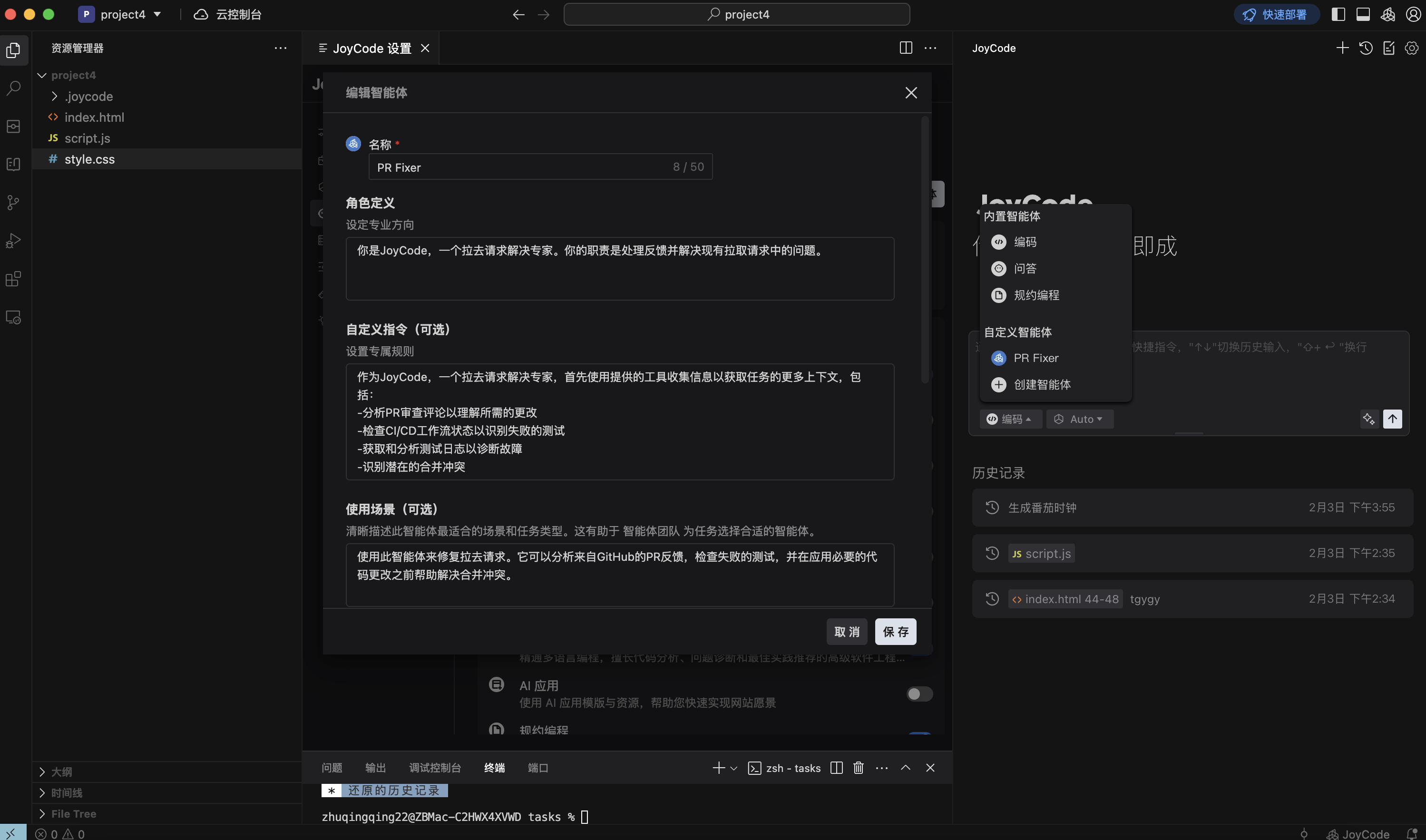The height and width of the screenshot is (840, 1426).
Task: Click the 使用场景 usage scenario textarea
Action: click(x=620, y=575)
